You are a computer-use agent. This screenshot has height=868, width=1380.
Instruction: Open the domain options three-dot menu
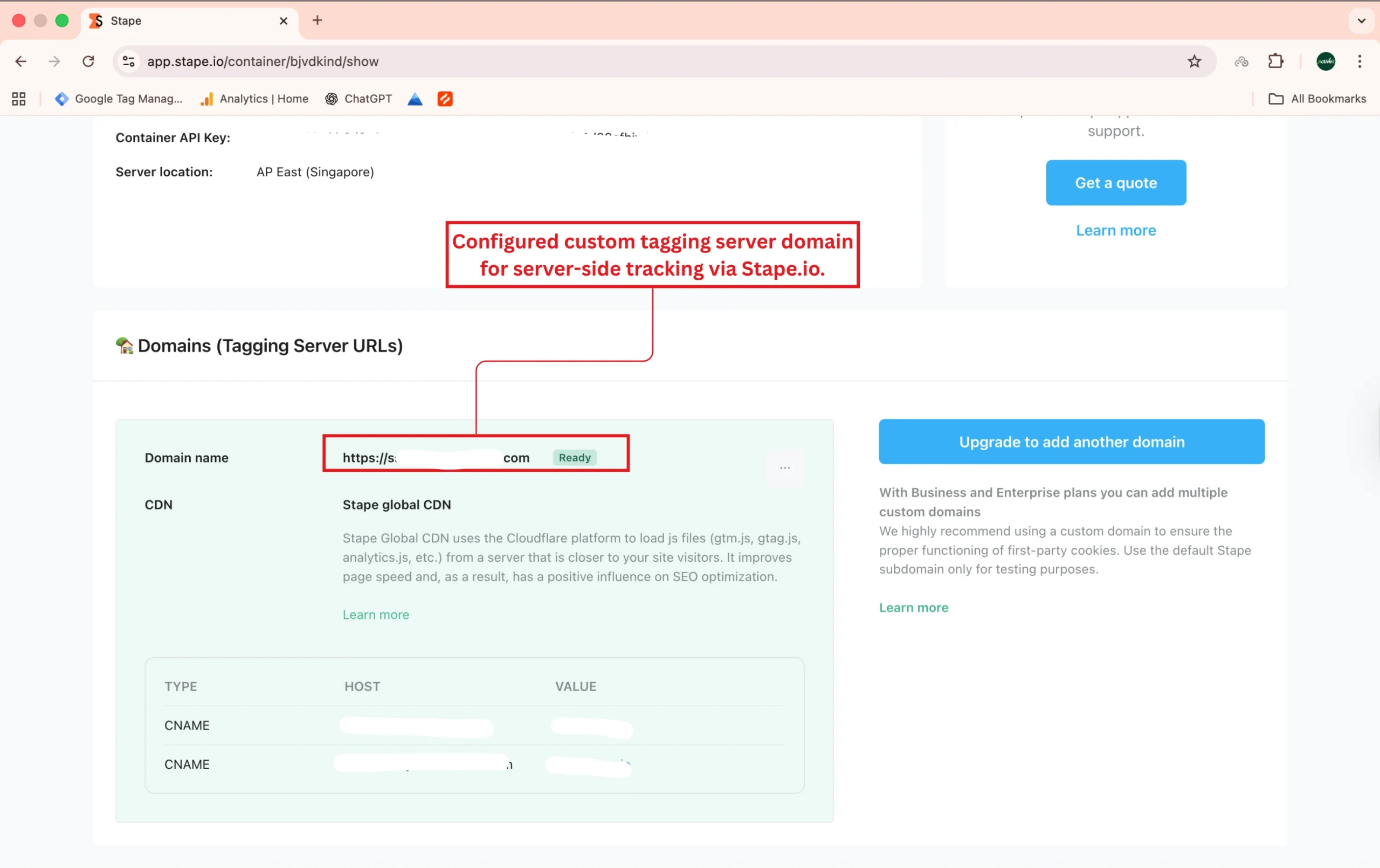(784, 468)
